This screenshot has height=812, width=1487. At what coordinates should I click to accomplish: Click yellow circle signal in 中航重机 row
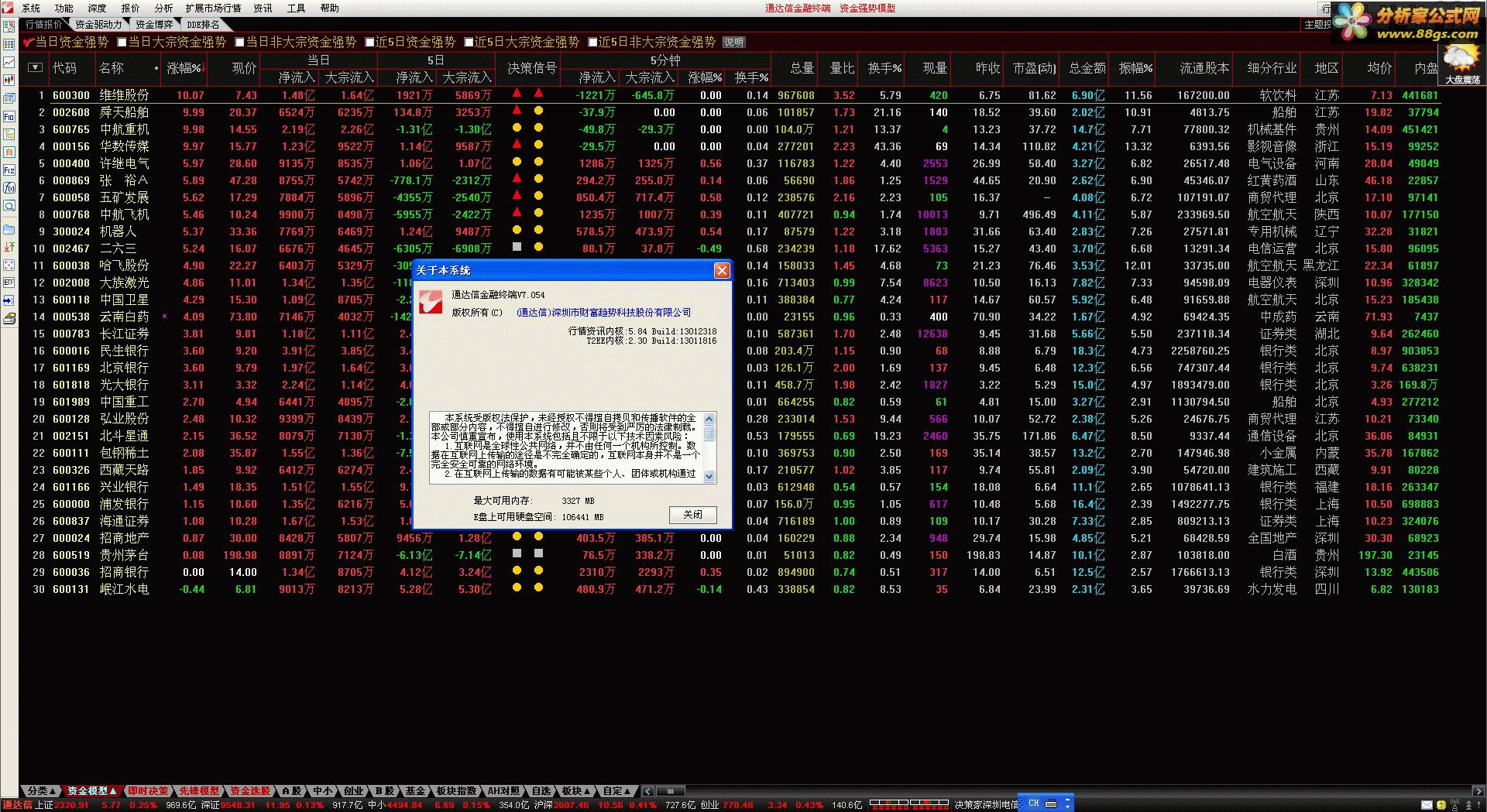click(x=517, y=128)
